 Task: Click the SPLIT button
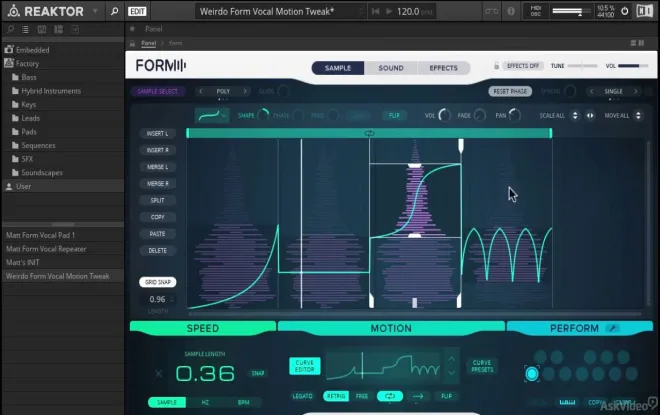click(157, 200)
